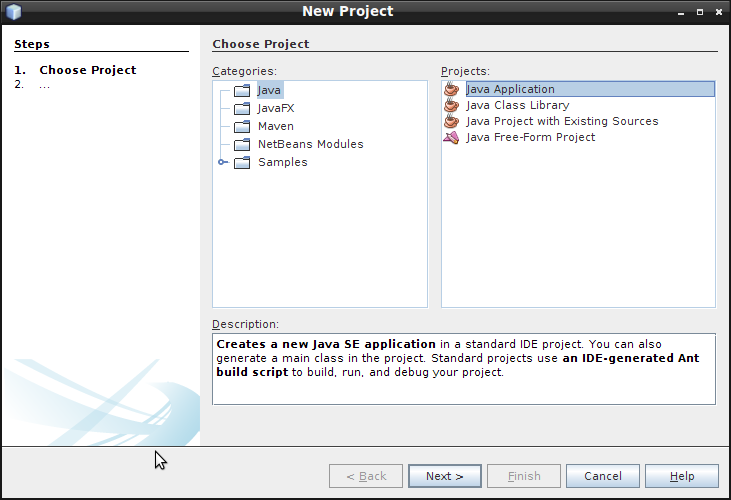Open Help for the wizard
The width and height of the screenshot is (731, 500).
pyautogui.click(x=682, y=476)
